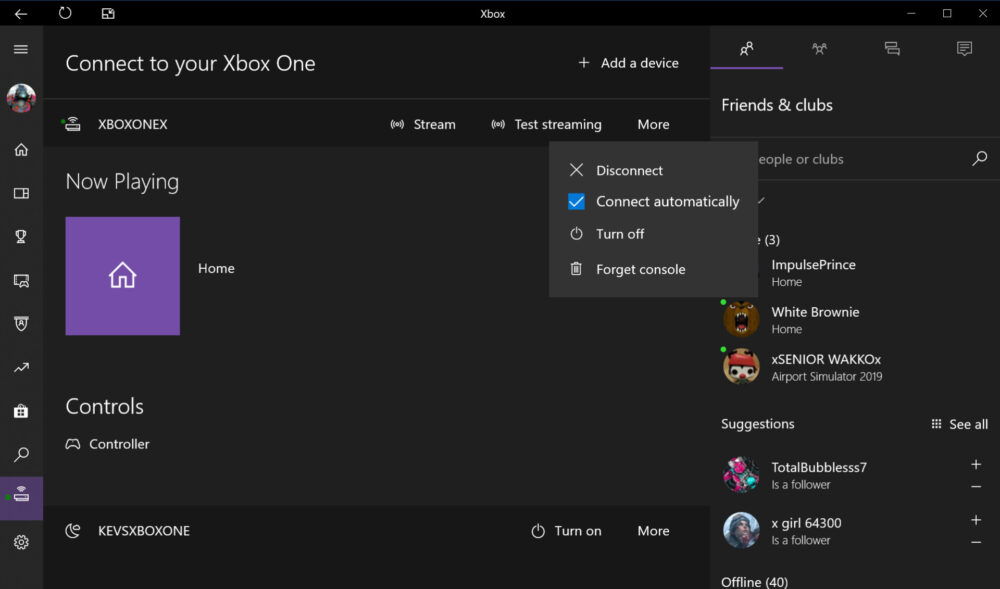Viewport: 1000px width, 589px height.
Task: Open the Achievements trophy icon
Action: 21,236
